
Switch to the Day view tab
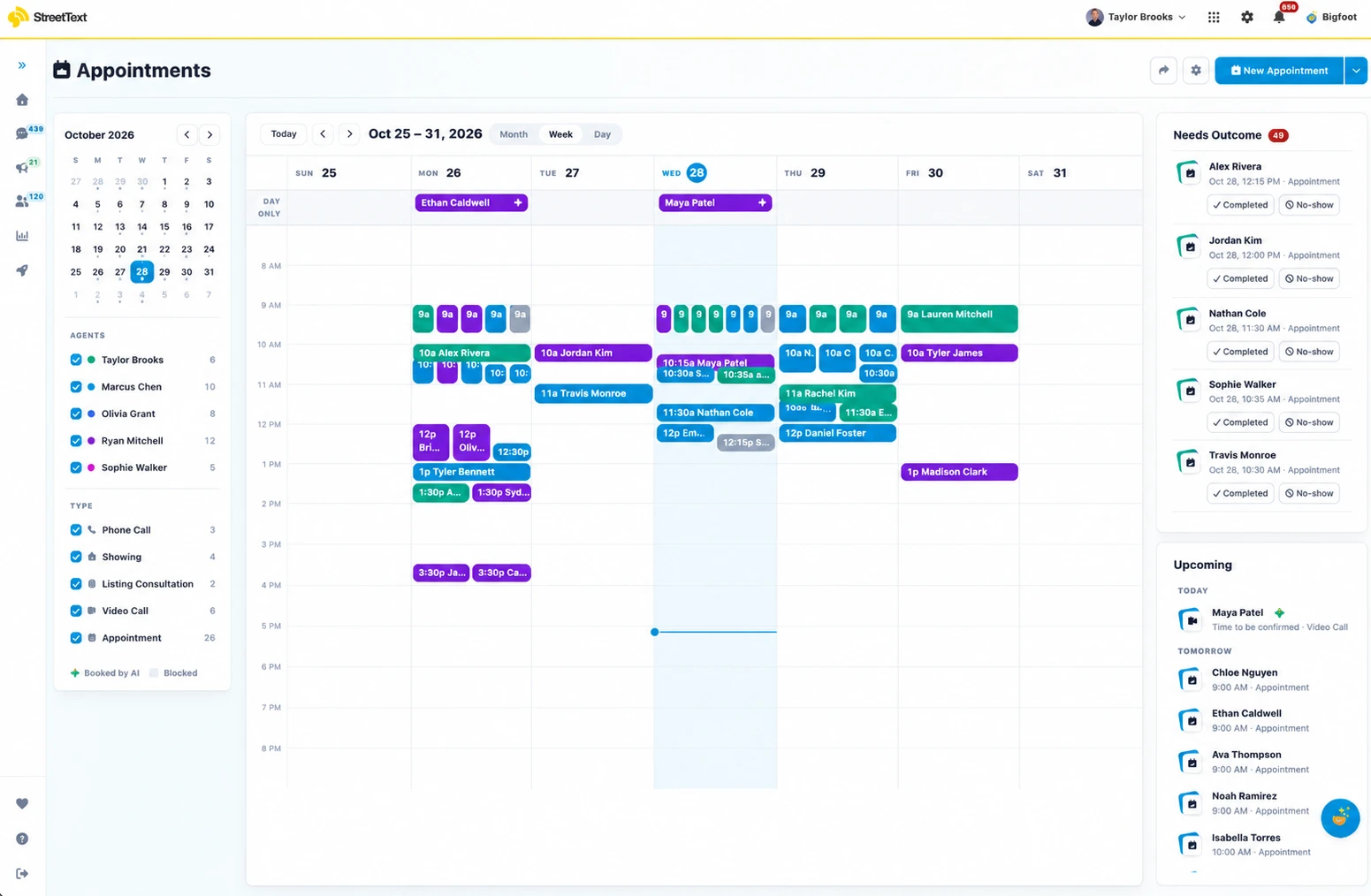(x=602, y=134)
